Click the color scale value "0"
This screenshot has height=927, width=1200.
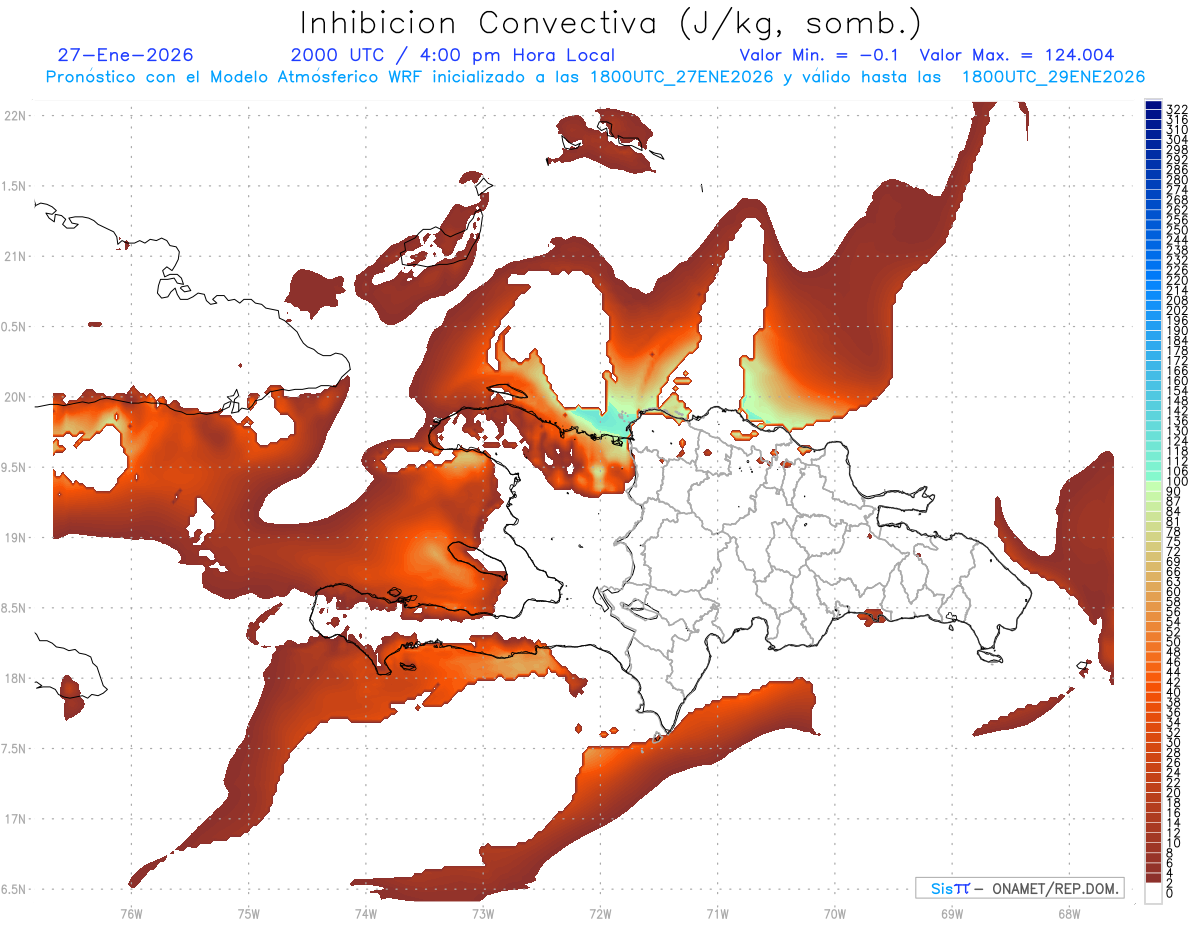point(1169,892)
